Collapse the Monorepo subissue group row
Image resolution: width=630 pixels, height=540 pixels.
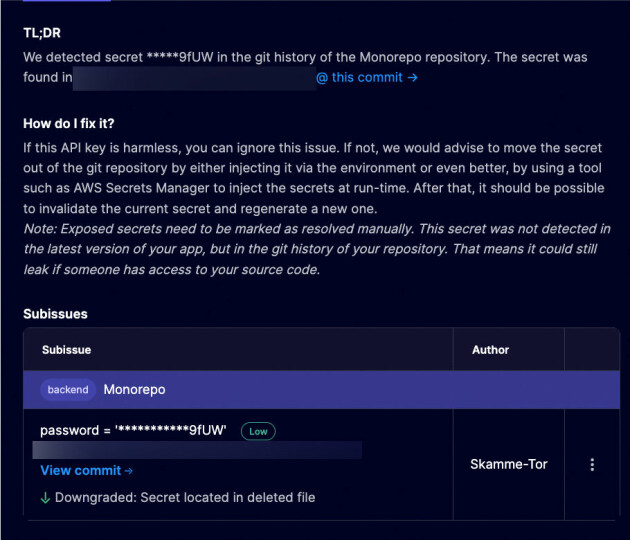click(x=321, y=390)
